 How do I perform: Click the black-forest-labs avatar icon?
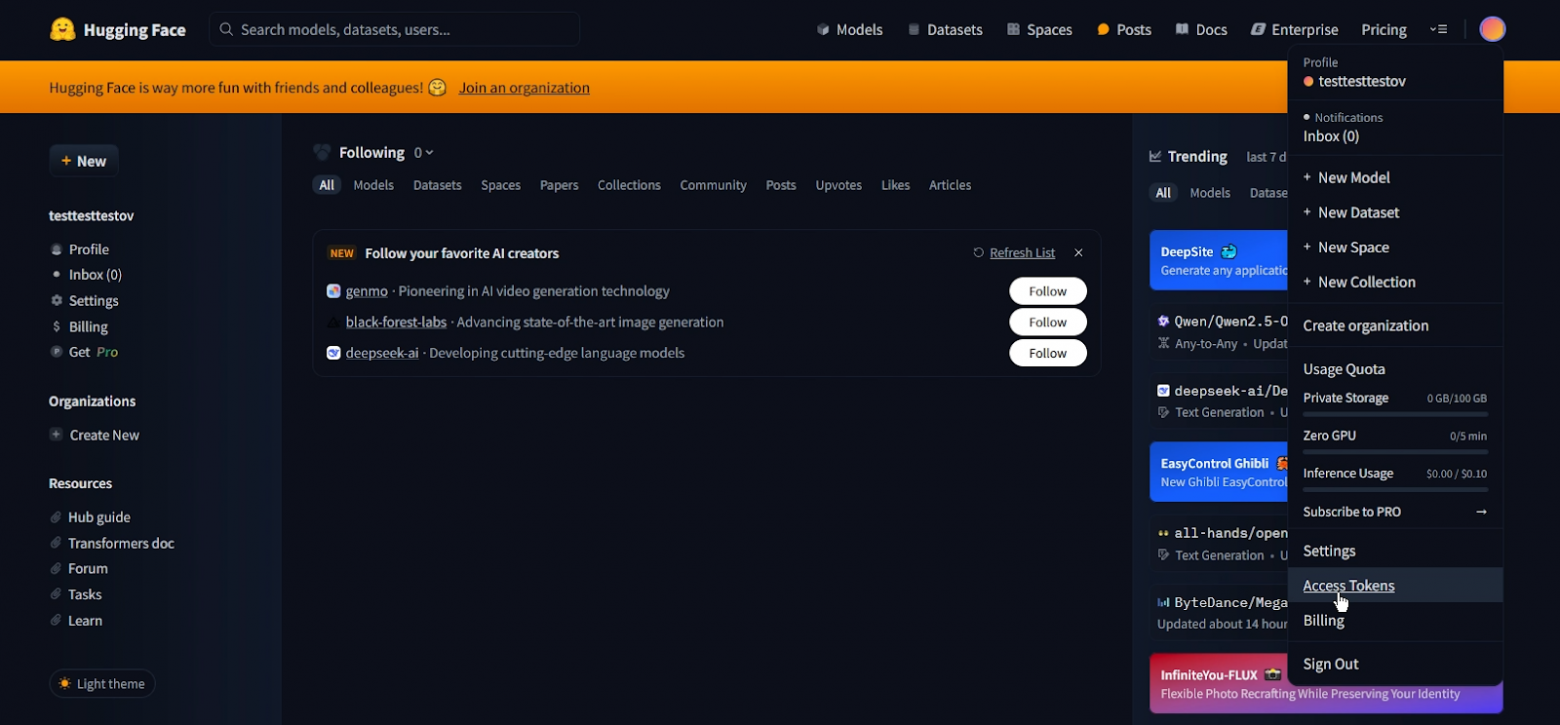point(334,322)
